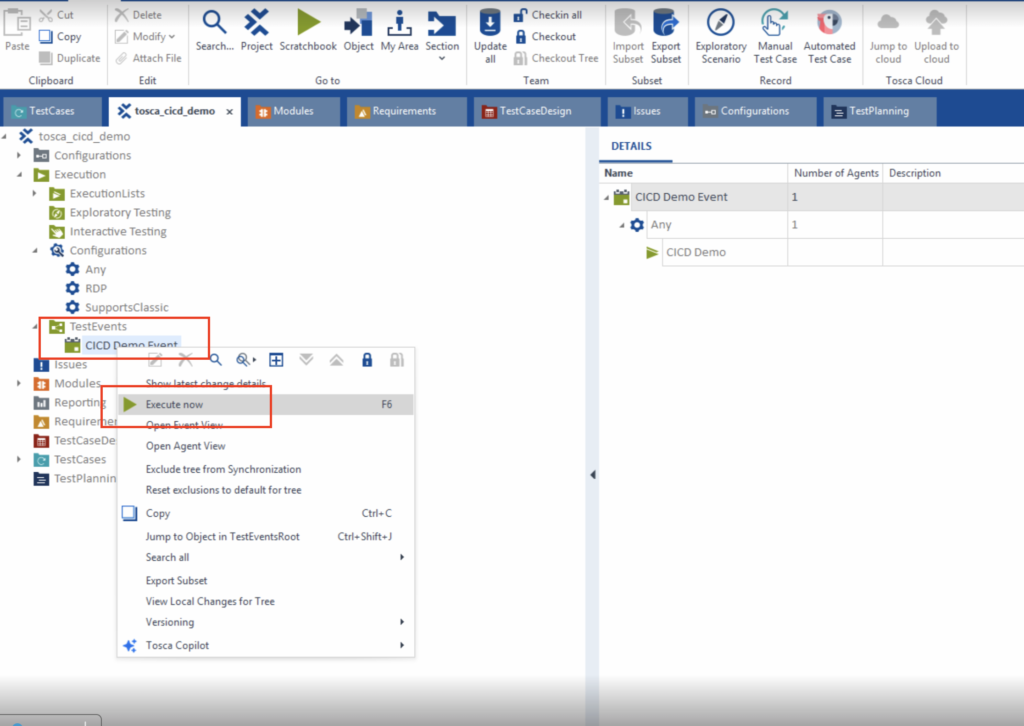Collapse the Execution folder in the tree
The height and width of the screenshot is (726, 1024).
pyautogui.click(x=20, y=174)
